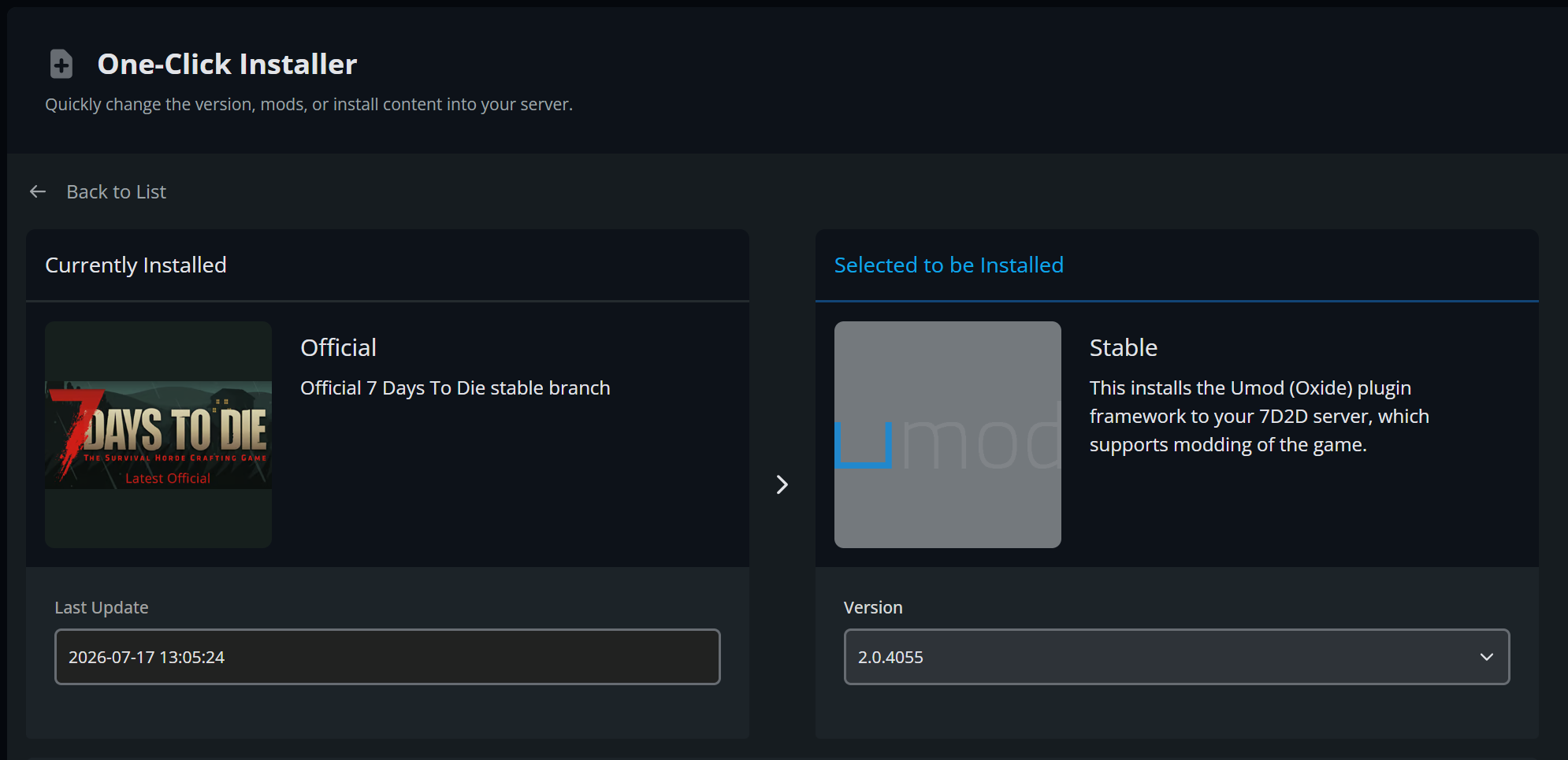
Task: Click the right chevron between panels
Action: (x=782, y=484)
